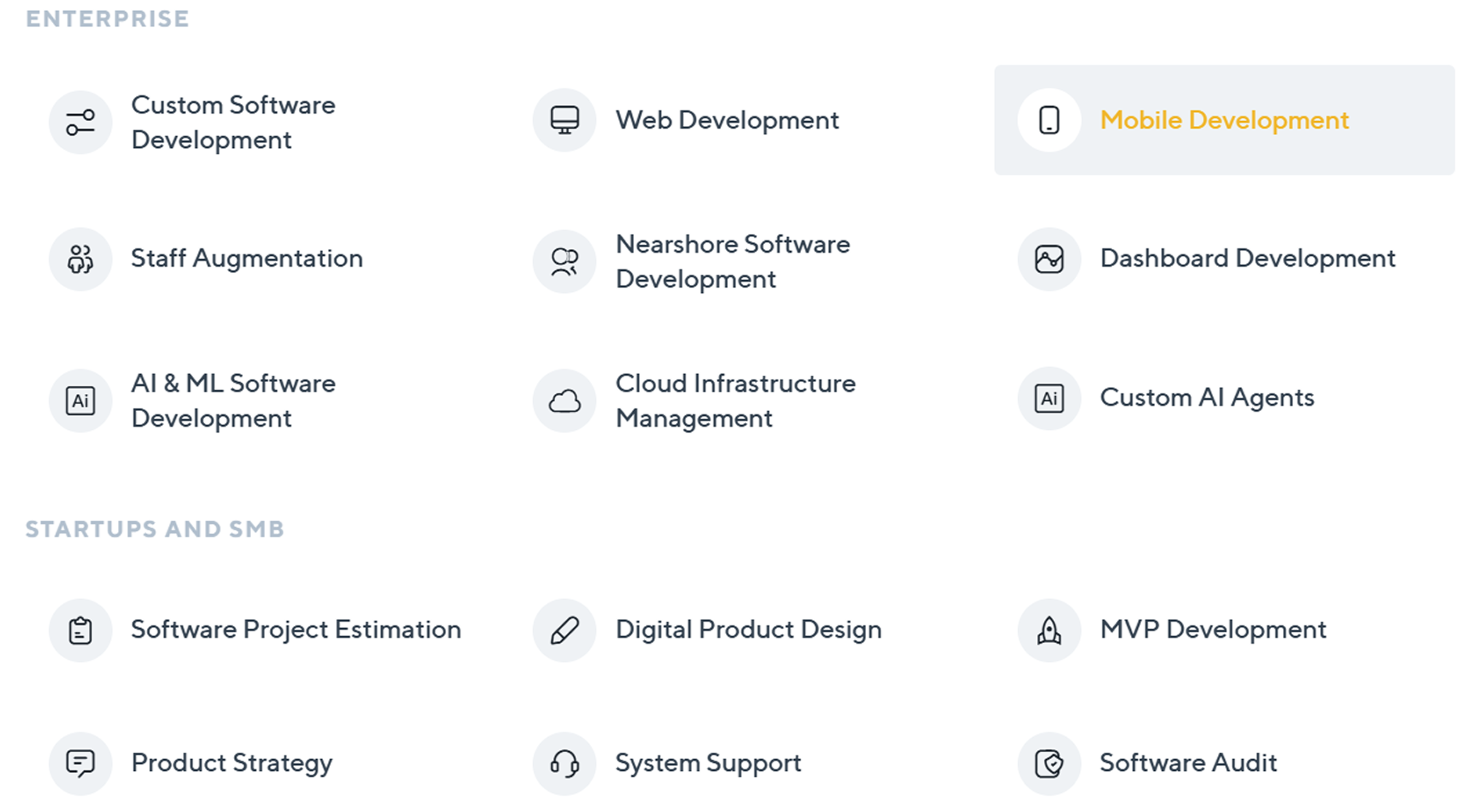Click the Dashboard Development chart icon

[1048, 260]
